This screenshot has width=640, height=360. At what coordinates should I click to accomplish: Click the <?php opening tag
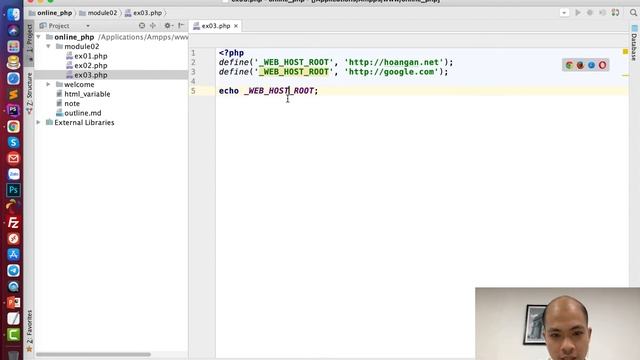[231, 53]
